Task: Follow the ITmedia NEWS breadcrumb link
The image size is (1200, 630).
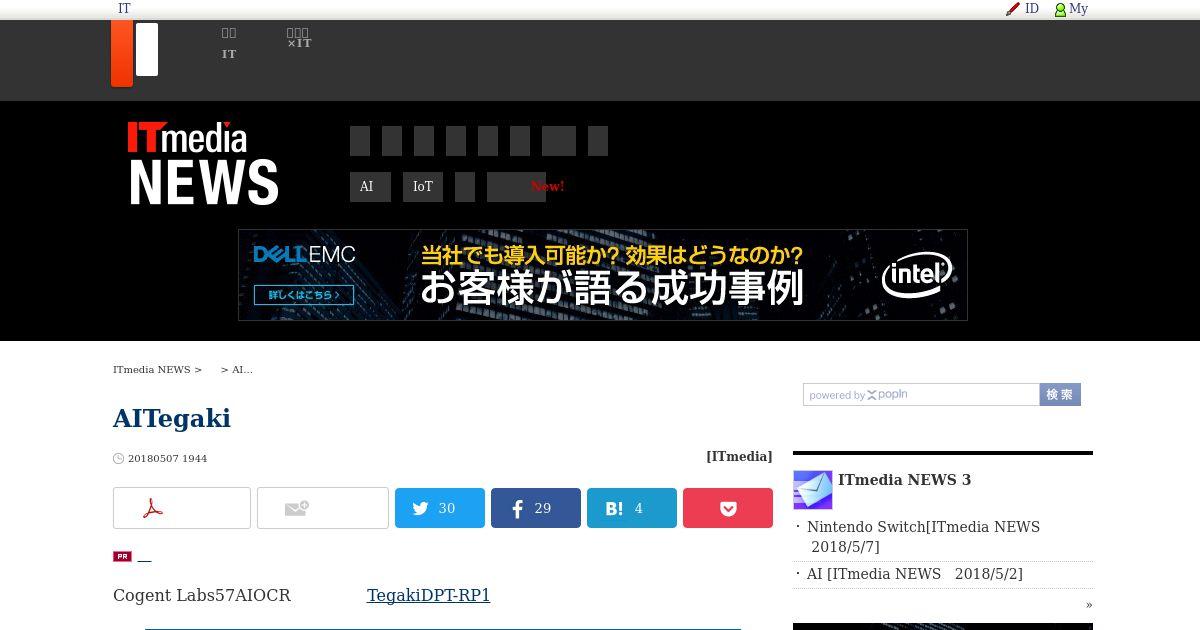Action: click(x=152, y=370)
